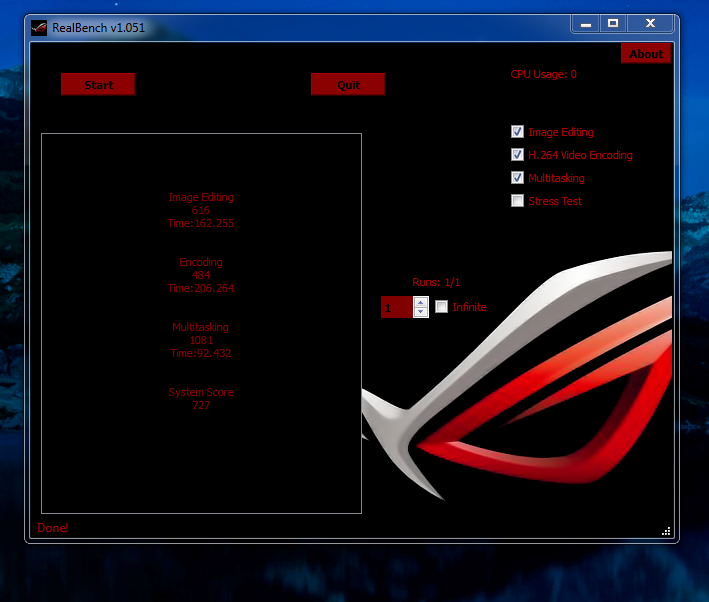Click the Done! status text
The height and width of the screenshot is (602, 709).
(52, 528)
